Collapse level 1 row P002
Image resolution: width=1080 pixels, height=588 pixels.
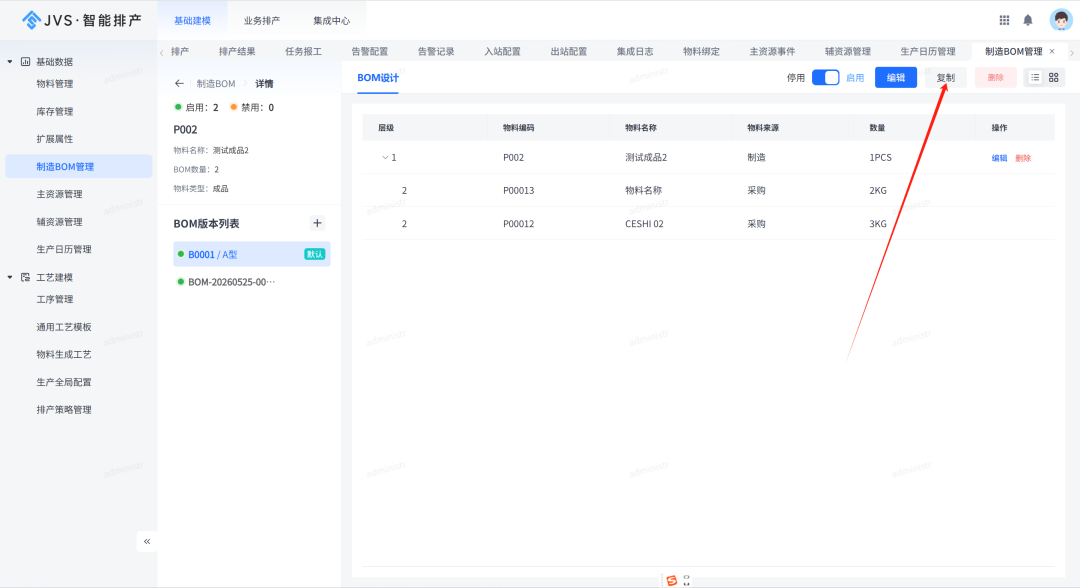tap(385, 158)
